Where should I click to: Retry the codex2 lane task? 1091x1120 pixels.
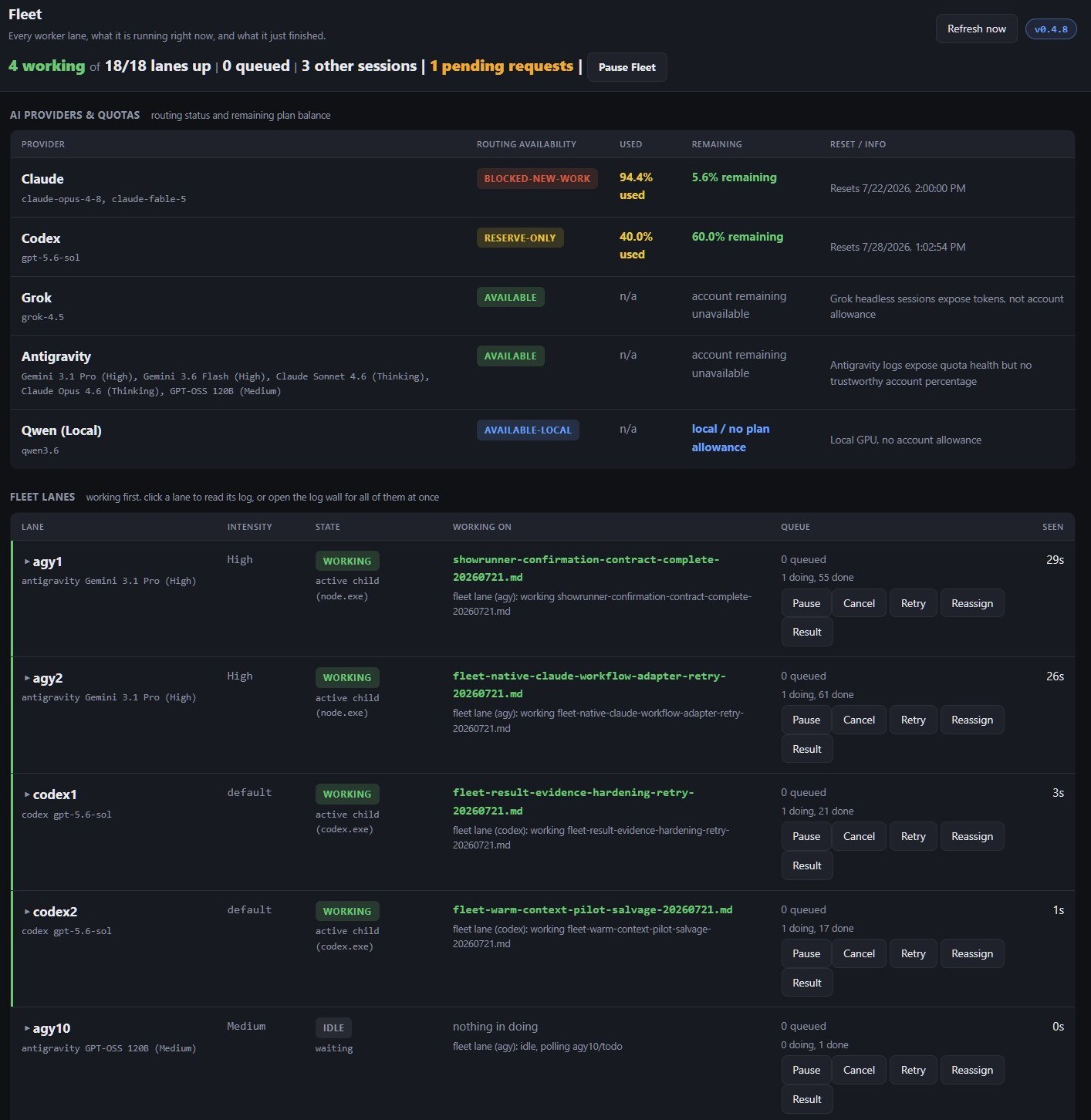click(913, 953)
